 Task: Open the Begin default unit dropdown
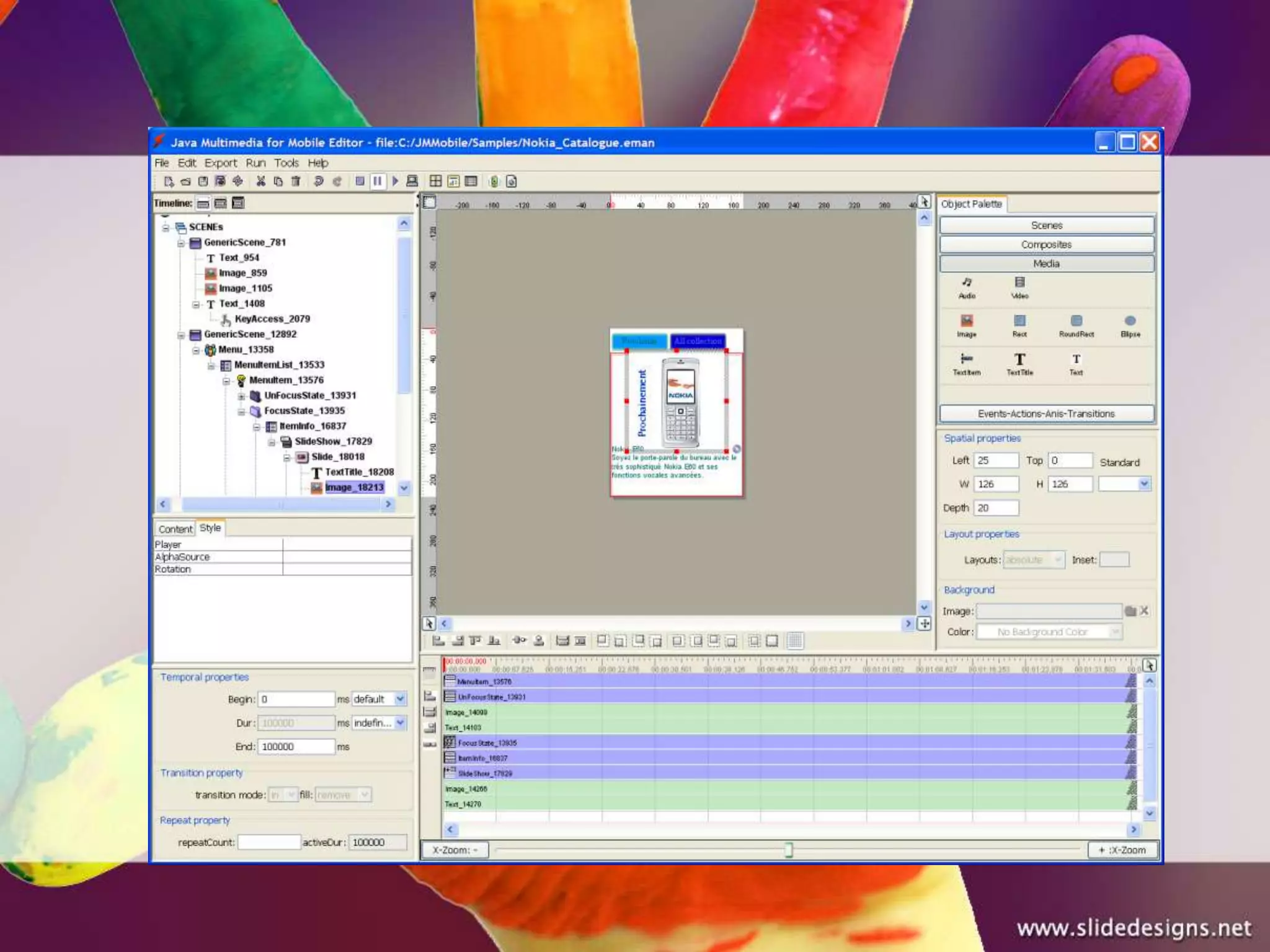click(401, 699)
